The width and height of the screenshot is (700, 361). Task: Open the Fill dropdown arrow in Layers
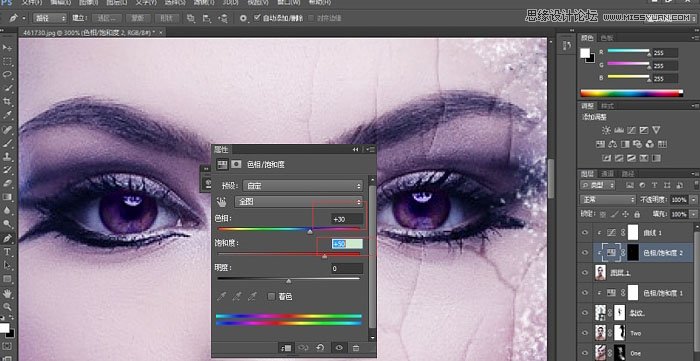click(x=693, y=214)
